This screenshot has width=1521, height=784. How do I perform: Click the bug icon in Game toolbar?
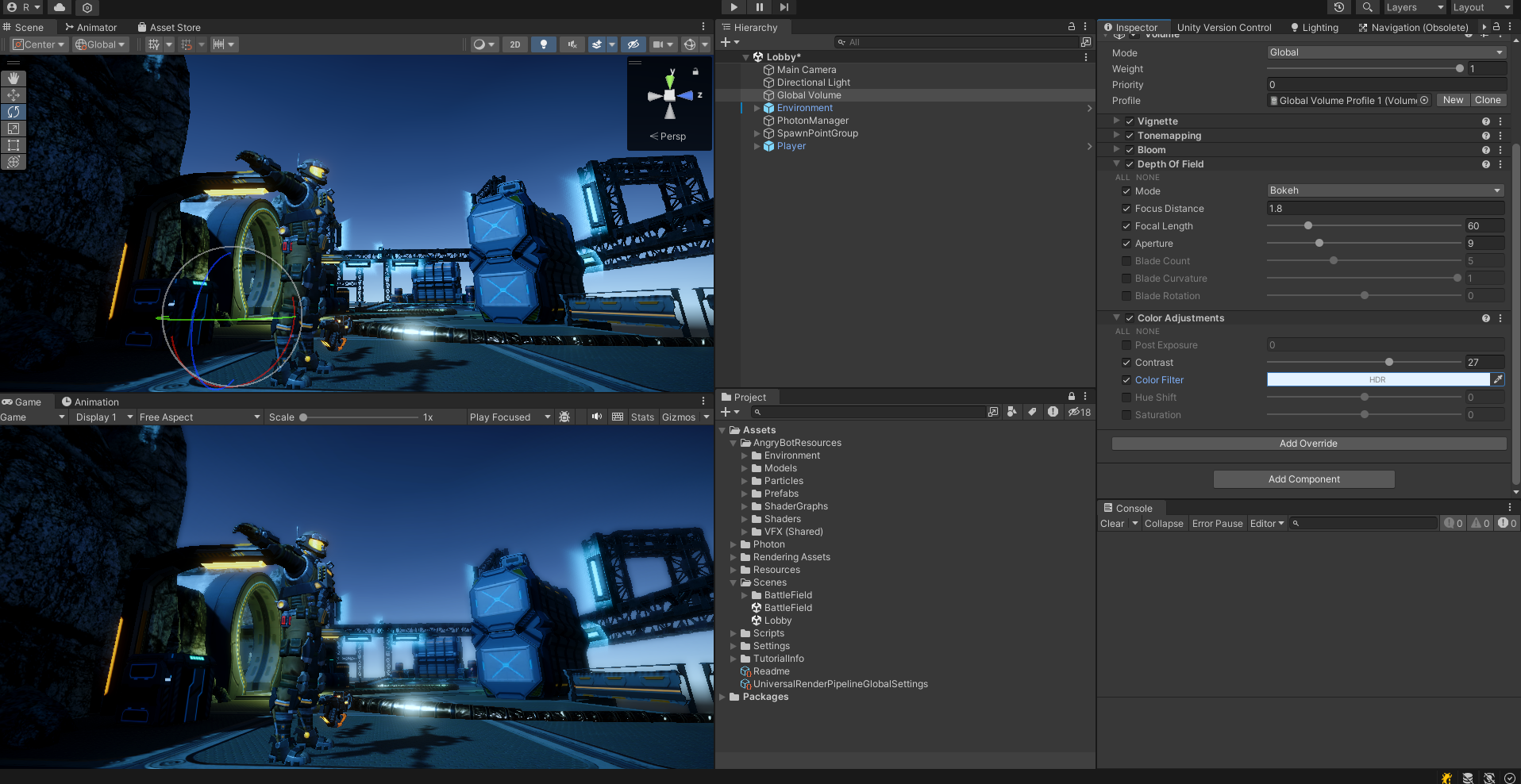[x=564, y=417]
